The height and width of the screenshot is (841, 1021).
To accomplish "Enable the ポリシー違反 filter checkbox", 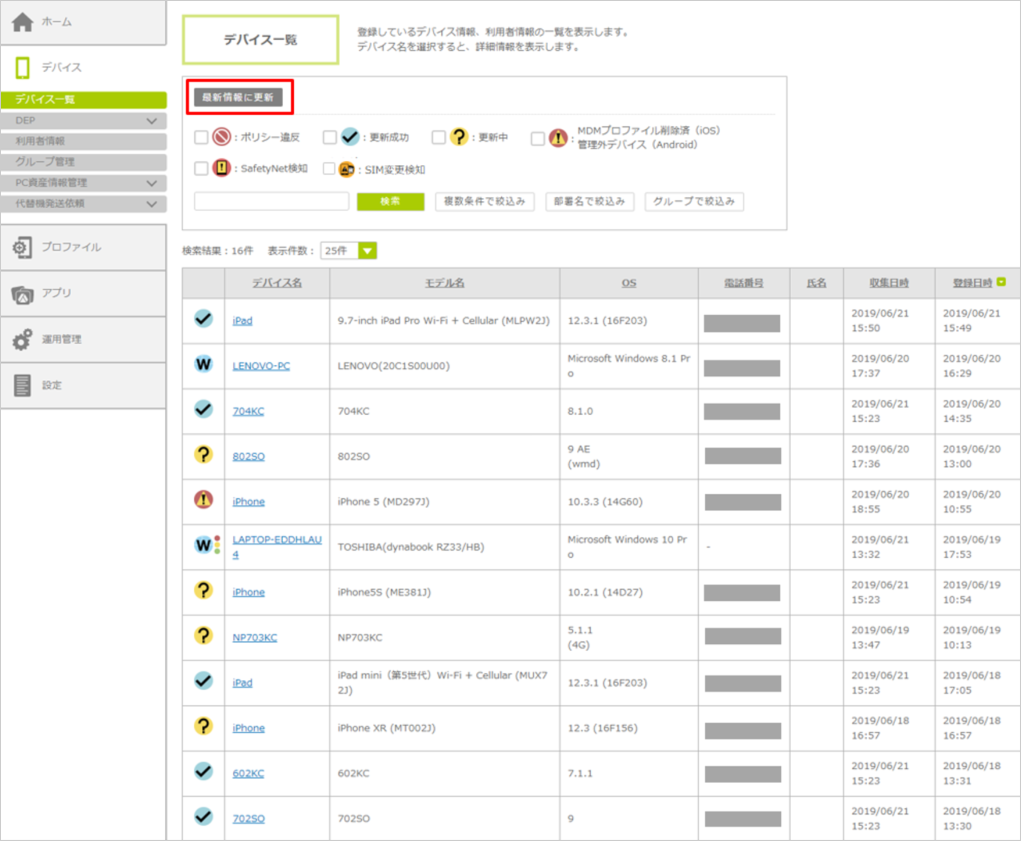I will 201,138.
